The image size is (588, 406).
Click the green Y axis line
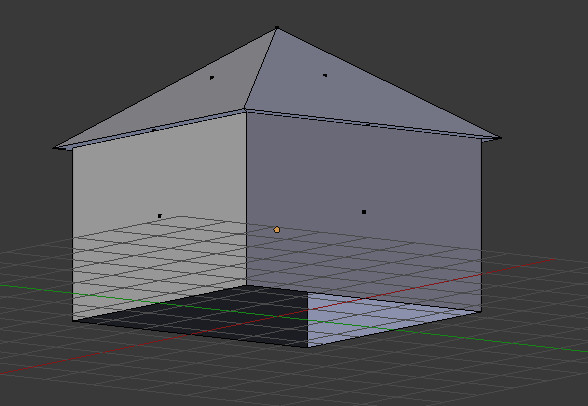[488, 339]
